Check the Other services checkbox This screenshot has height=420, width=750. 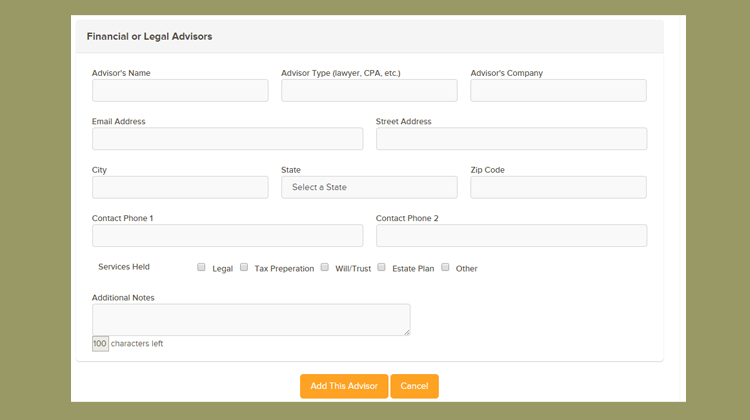click(x=446, y=267)
